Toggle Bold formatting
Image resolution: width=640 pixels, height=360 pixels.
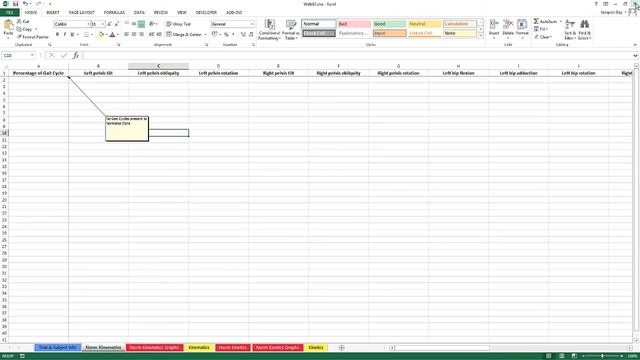coord(57,35)
